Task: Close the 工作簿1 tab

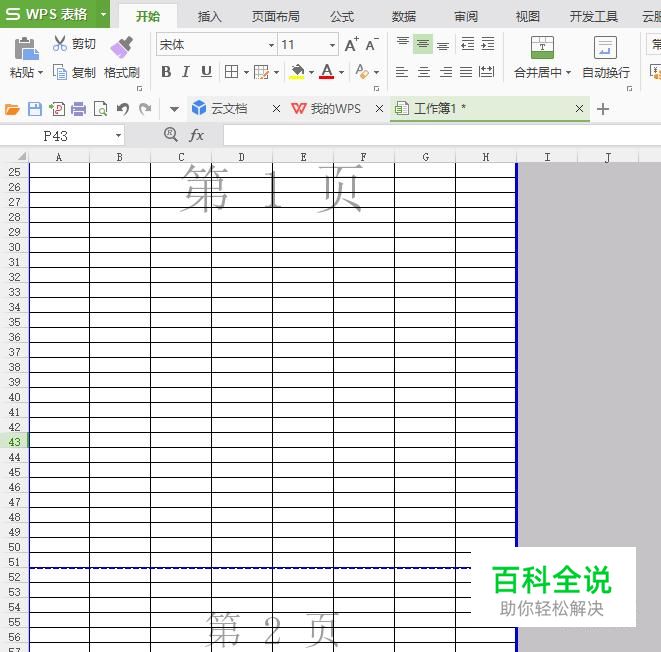Action: click(580, 109)
